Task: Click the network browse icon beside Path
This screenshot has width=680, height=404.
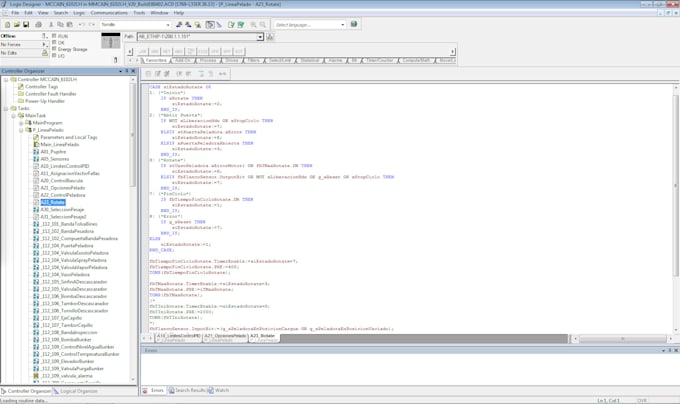Action: 271,37
